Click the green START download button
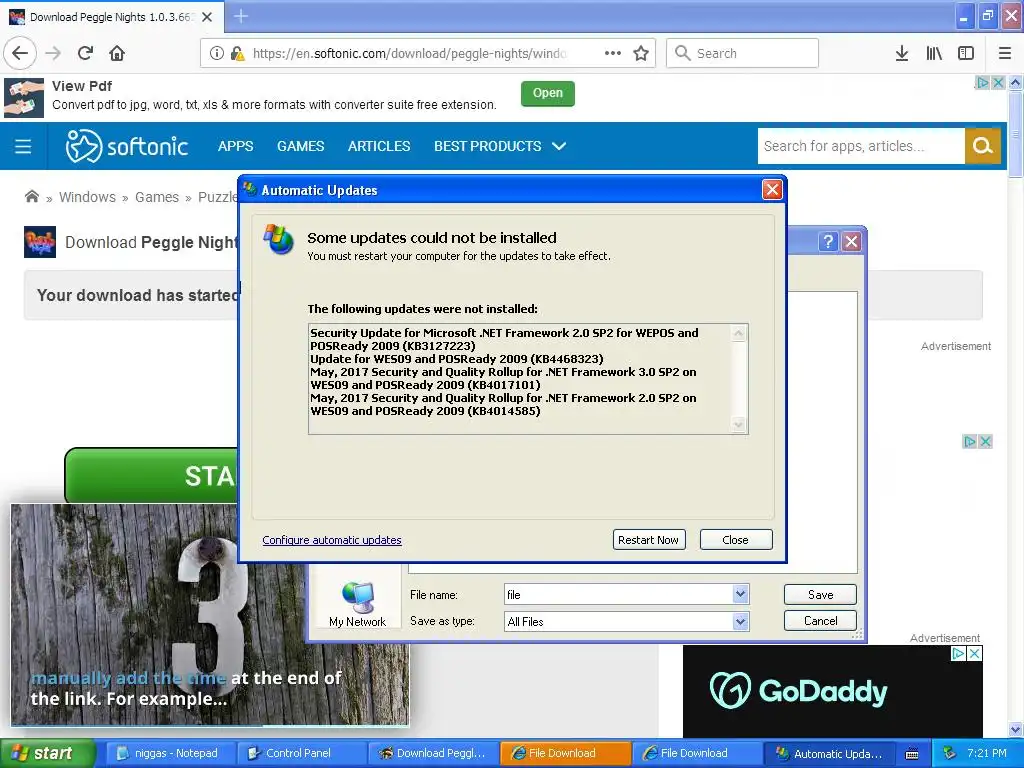Viewport: 1024px width, 768px height. [152, 475]
